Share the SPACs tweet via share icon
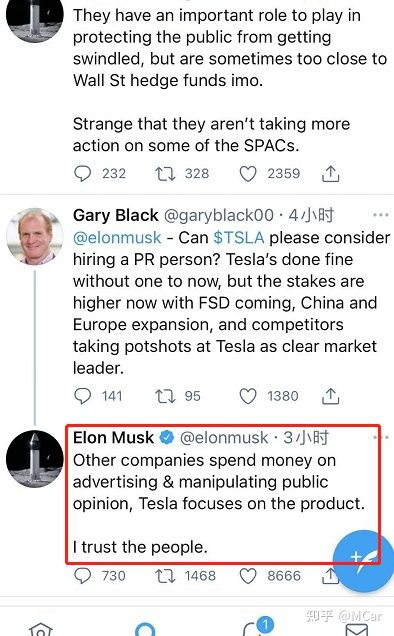Image resolution: width=394 pixels, height=636 pixels. click(x=331, y=174)
